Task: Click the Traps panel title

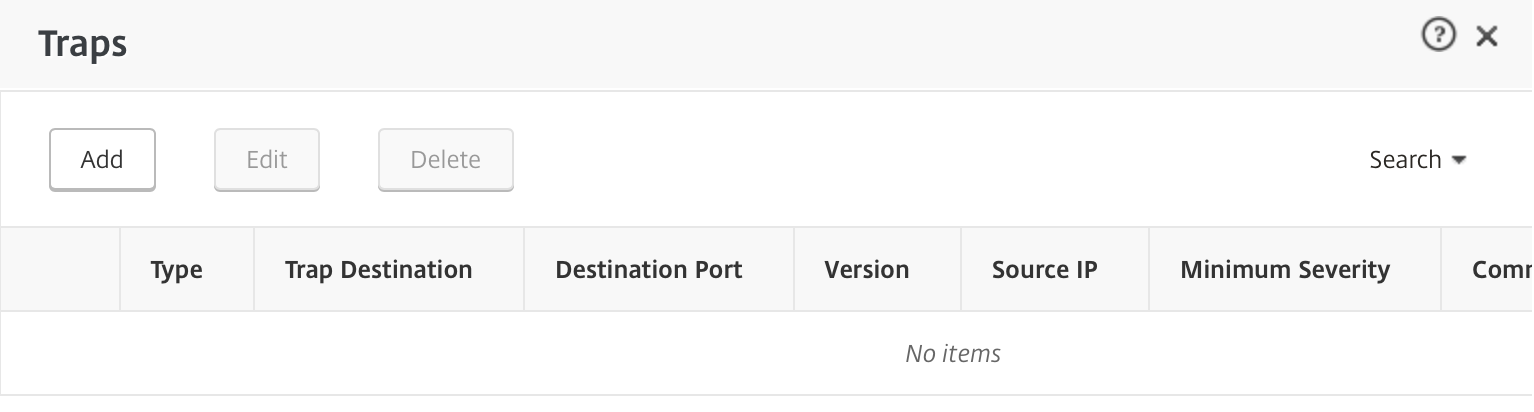Action: [82, 44]
